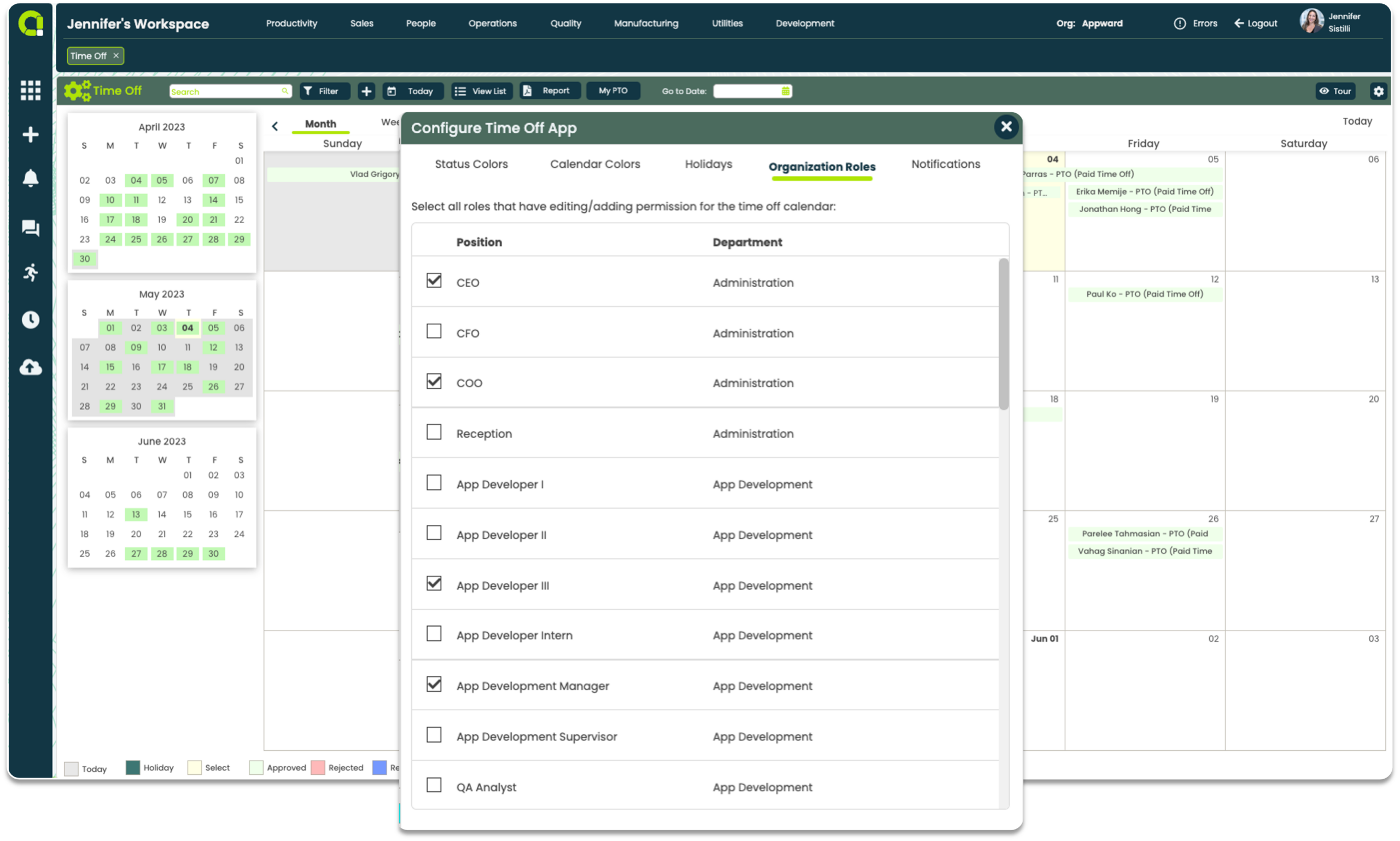
Task: Check the App Development Supervisor checkbox
Action: coord(434,734)
